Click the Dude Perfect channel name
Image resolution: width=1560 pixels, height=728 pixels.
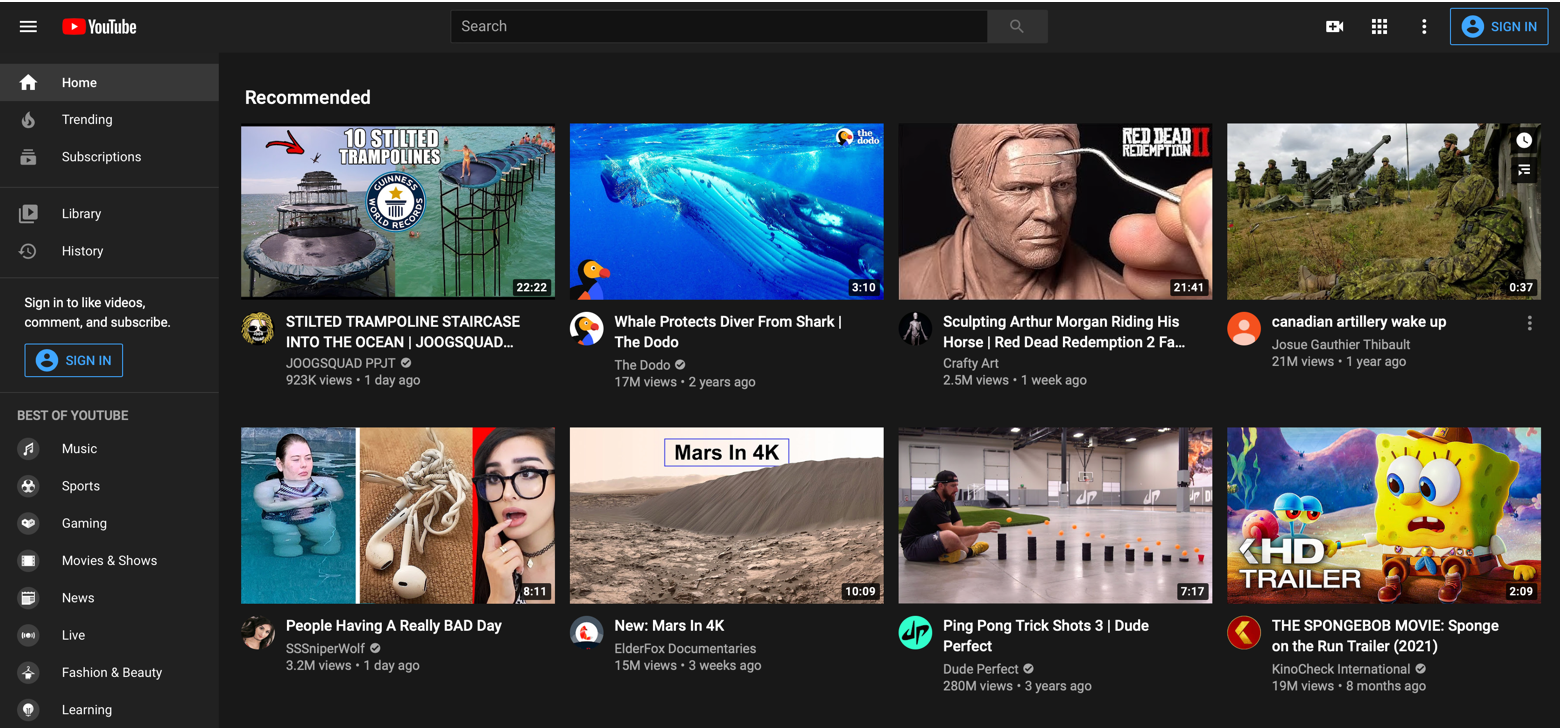tap(981, 669)
